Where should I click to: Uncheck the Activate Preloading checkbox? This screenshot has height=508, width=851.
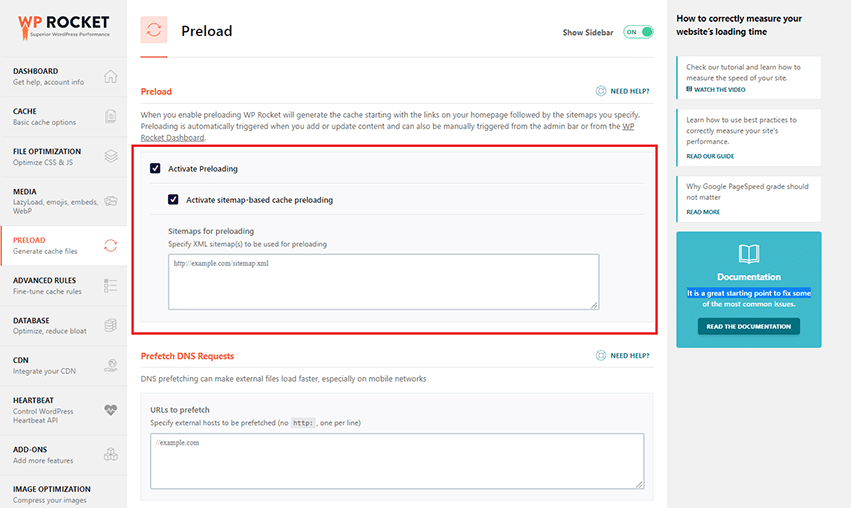[x=156, y=169]
